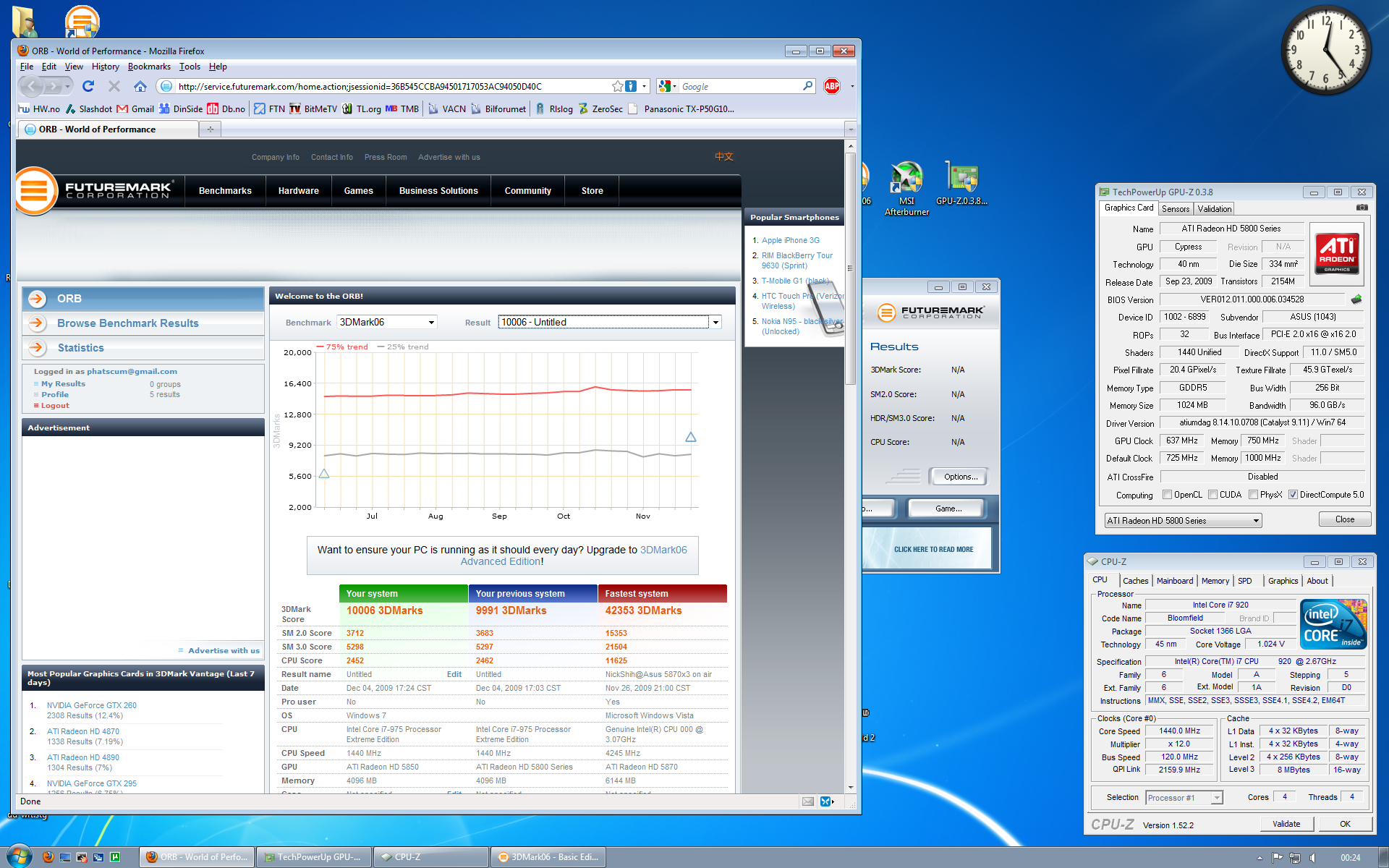This screenshot has width=1389, height=868.
Task: Open the Action Center flag tray icon
Action: (1278, 858)
